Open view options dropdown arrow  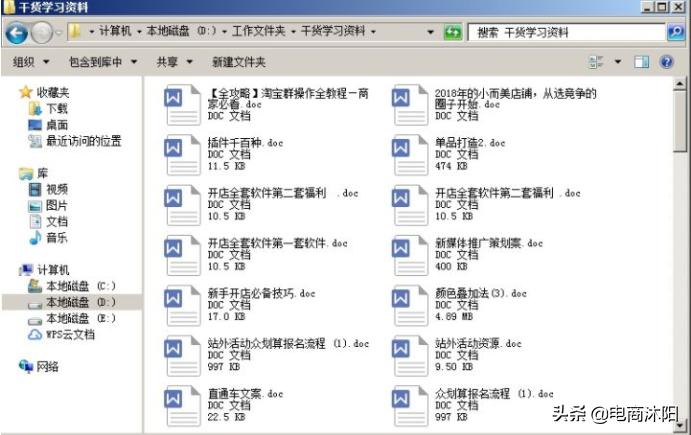[x=618, y=62]
